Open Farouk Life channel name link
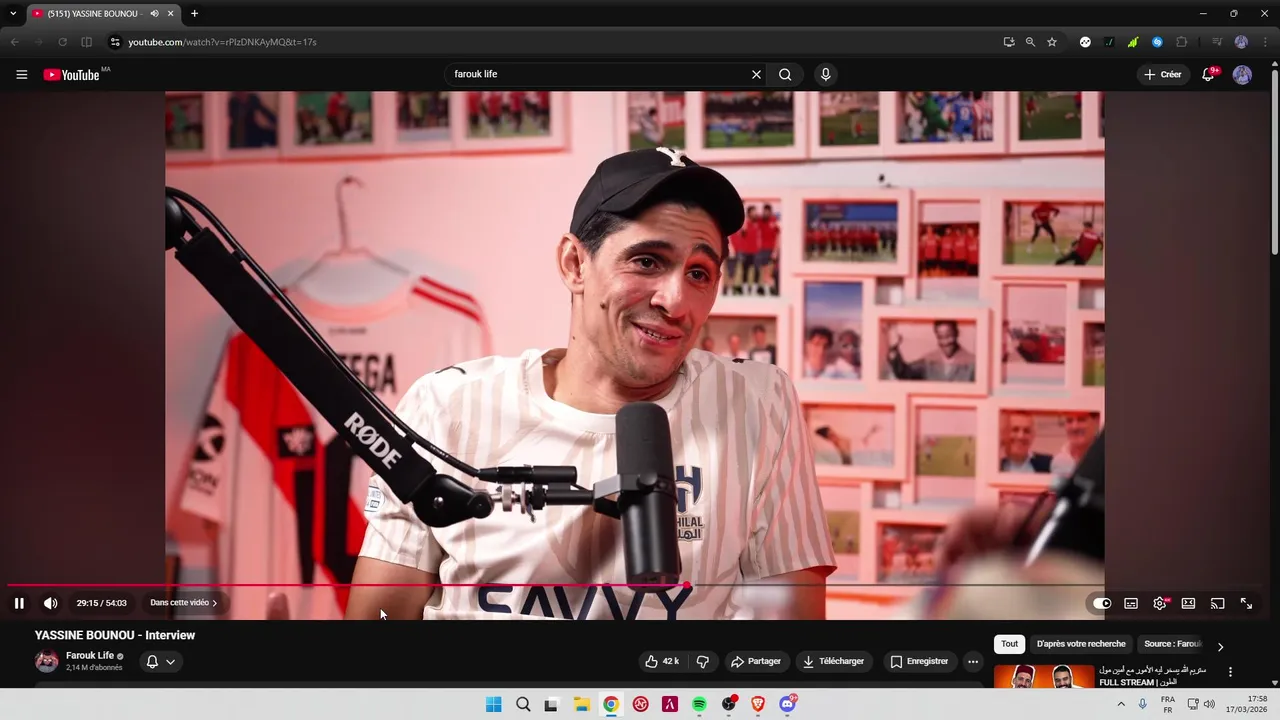This screenshot has height=720, width=1280. (x=90, y=656)
